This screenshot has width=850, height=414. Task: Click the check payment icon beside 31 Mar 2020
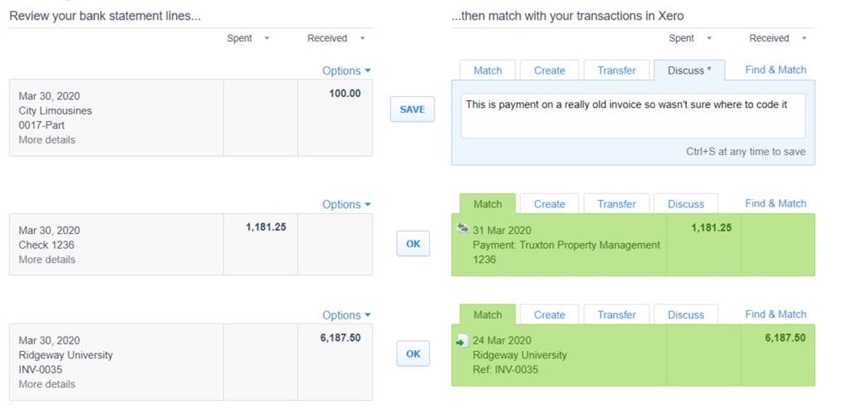464,229
